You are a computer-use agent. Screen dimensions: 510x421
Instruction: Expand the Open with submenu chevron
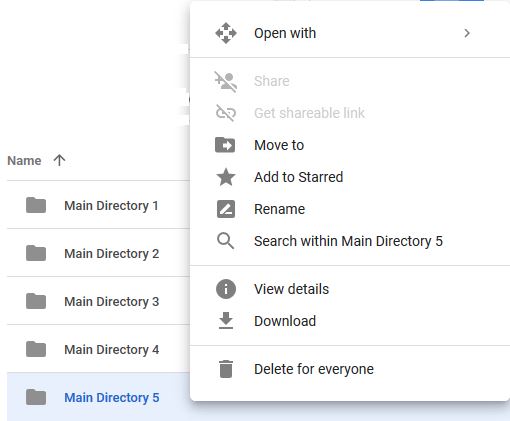pyautogui.click(x=467, y=33)
